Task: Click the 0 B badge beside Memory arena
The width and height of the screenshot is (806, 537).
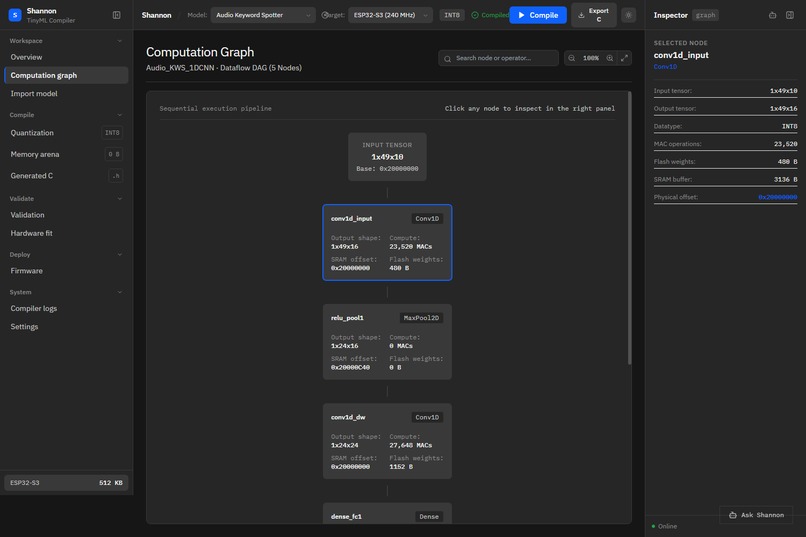Action: 114,154
